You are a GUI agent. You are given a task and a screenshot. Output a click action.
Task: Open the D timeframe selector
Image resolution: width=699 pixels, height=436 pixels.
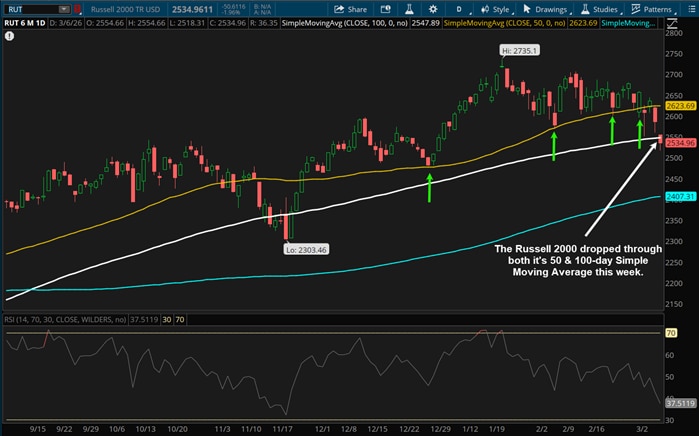coord(460,9)
